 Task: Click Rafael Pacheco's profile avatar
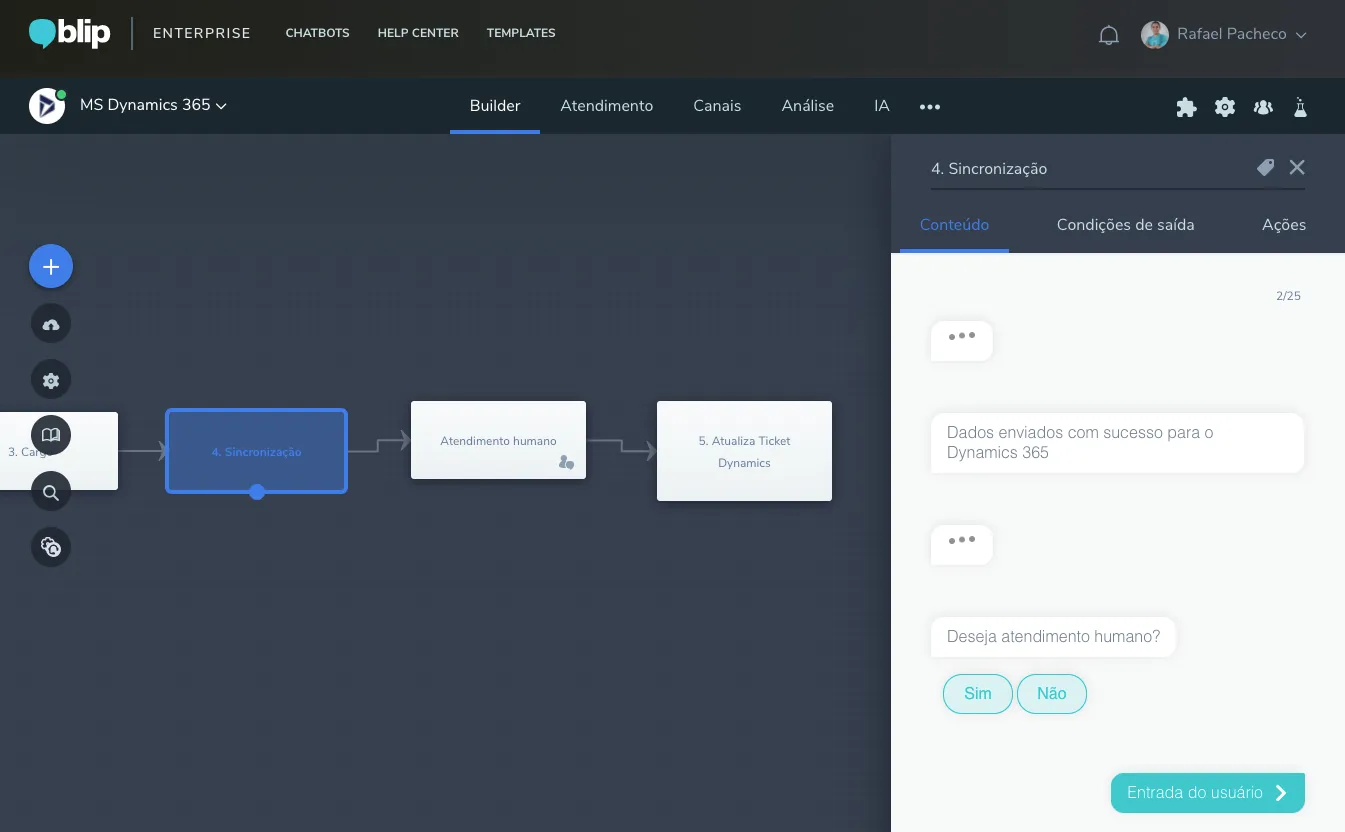1155,34
